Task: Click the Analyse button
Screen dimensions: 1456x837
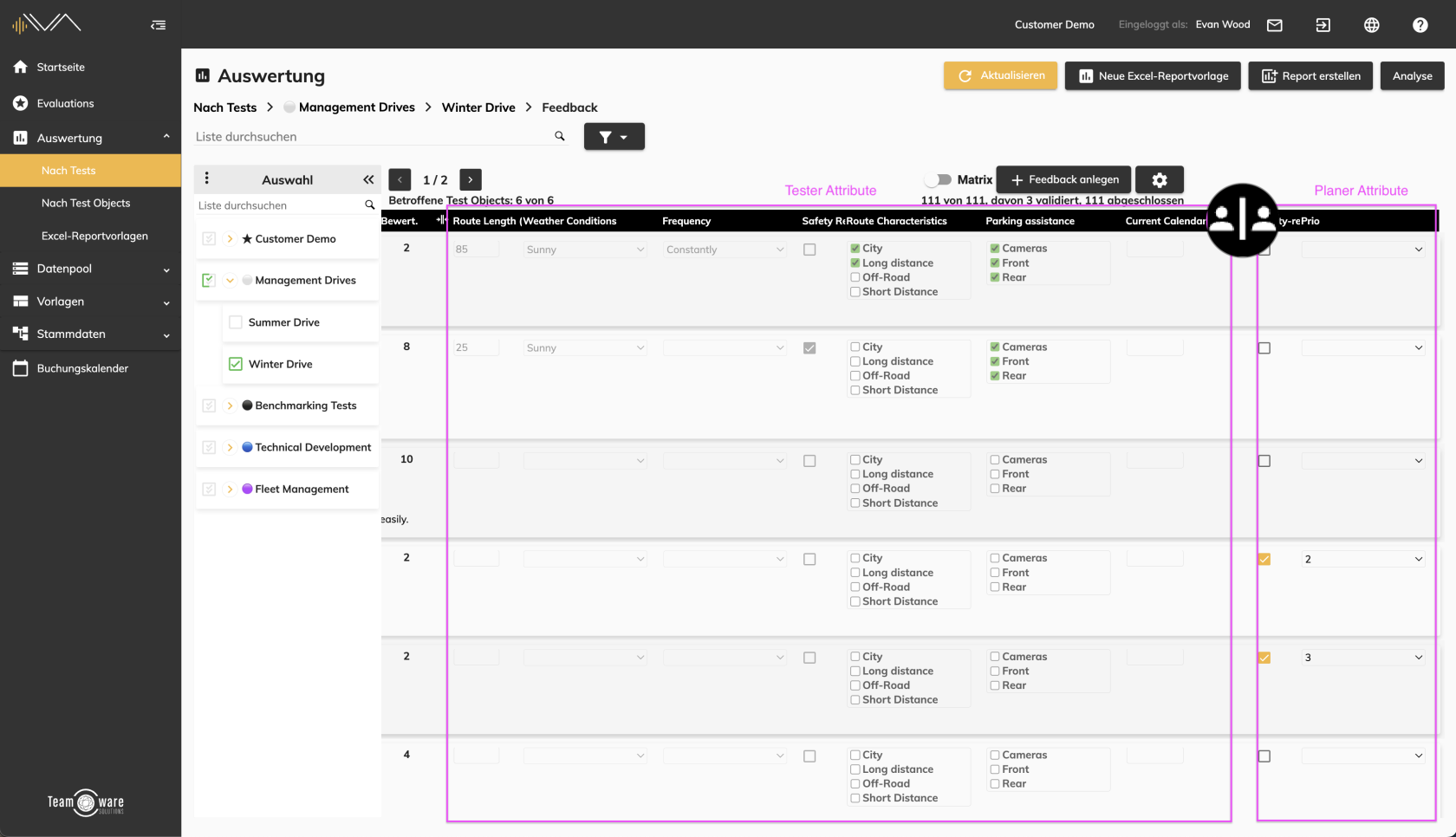Action: pos(1412,75)
